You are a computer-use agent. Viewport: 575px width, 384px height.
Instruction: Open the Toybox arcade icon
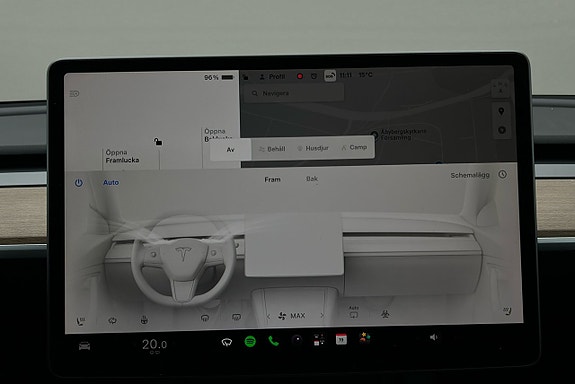(x=365, y=338)
